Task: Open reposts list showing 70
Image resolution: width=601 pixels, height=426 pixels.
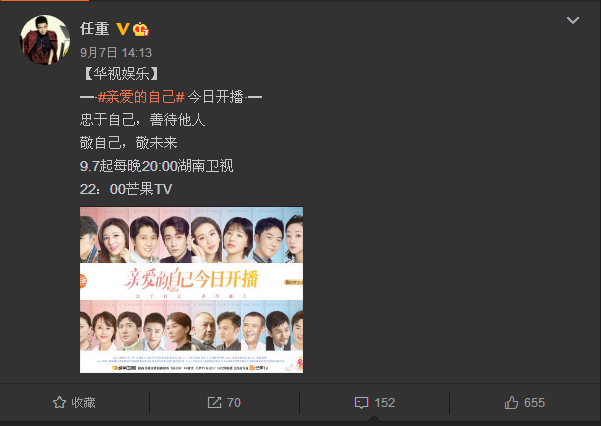Action: [224, 403]
